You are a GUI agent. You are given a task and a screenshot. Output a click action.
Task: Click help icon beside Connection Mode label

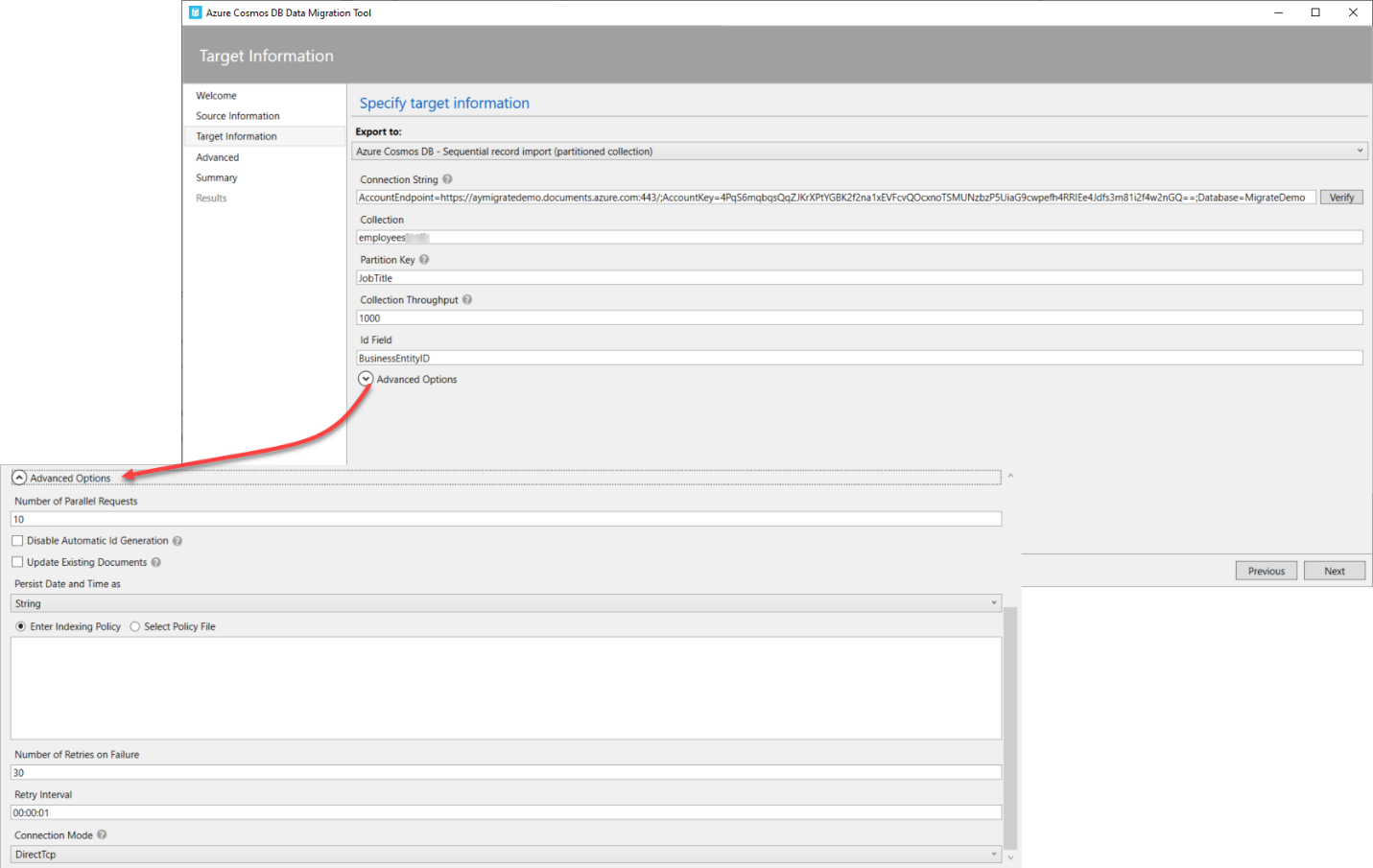(102, 835)
